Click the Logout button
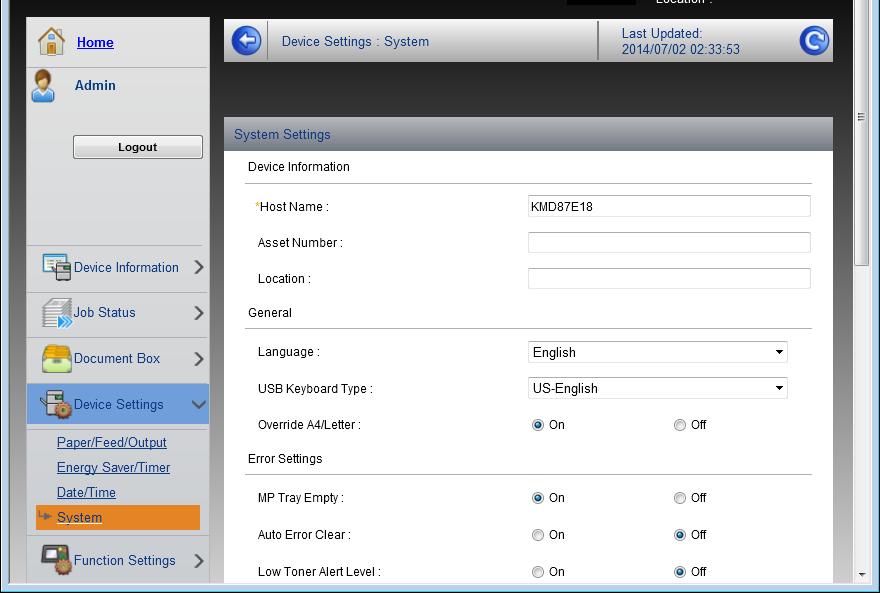Image resolution: width=880 pixels, height=593 pixels. [x=138, y=147]
